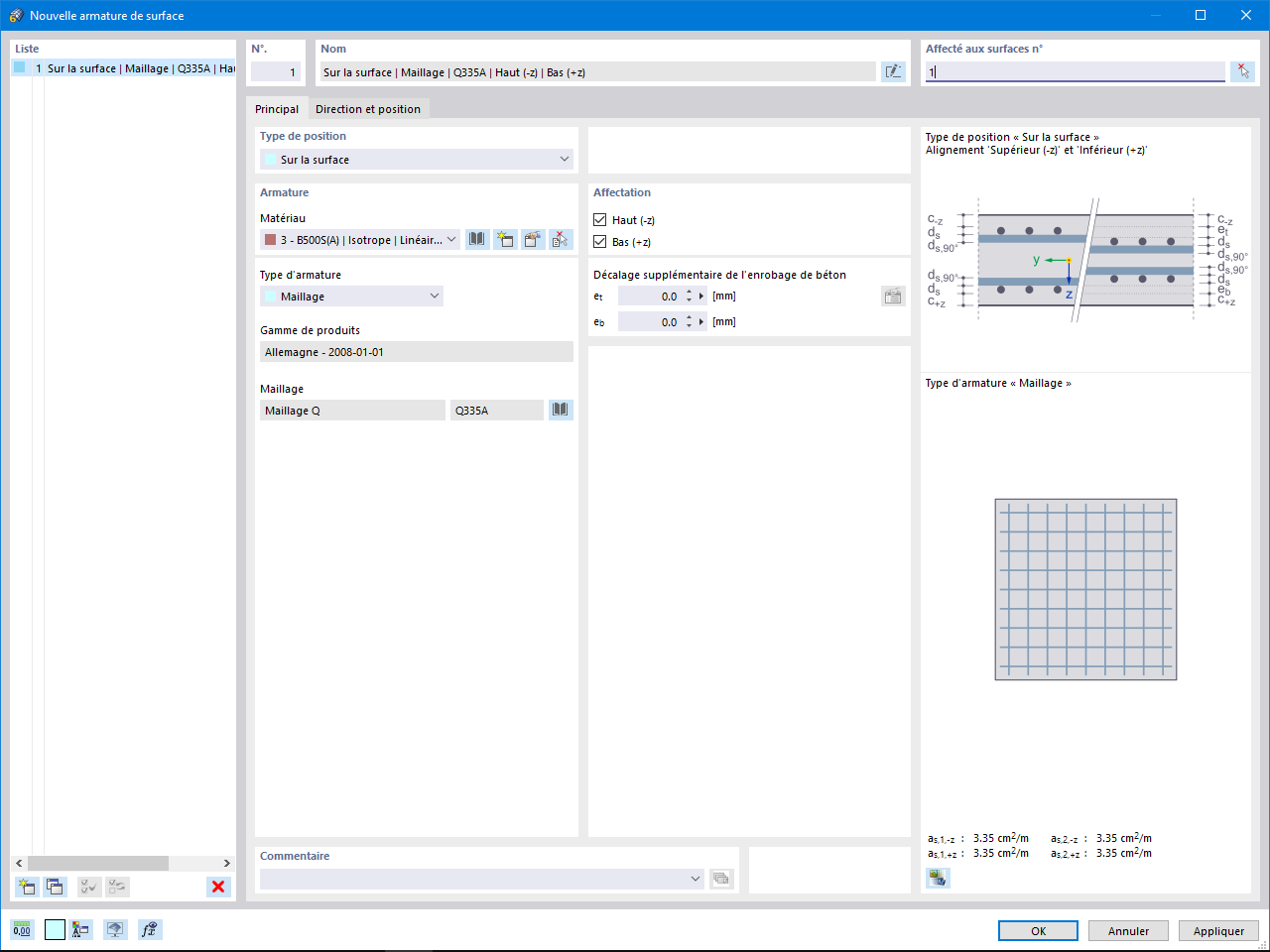This screenshot has height=952, width=1270.
Task: Click the list scrollbar left arrow
Action: point(19,863)
